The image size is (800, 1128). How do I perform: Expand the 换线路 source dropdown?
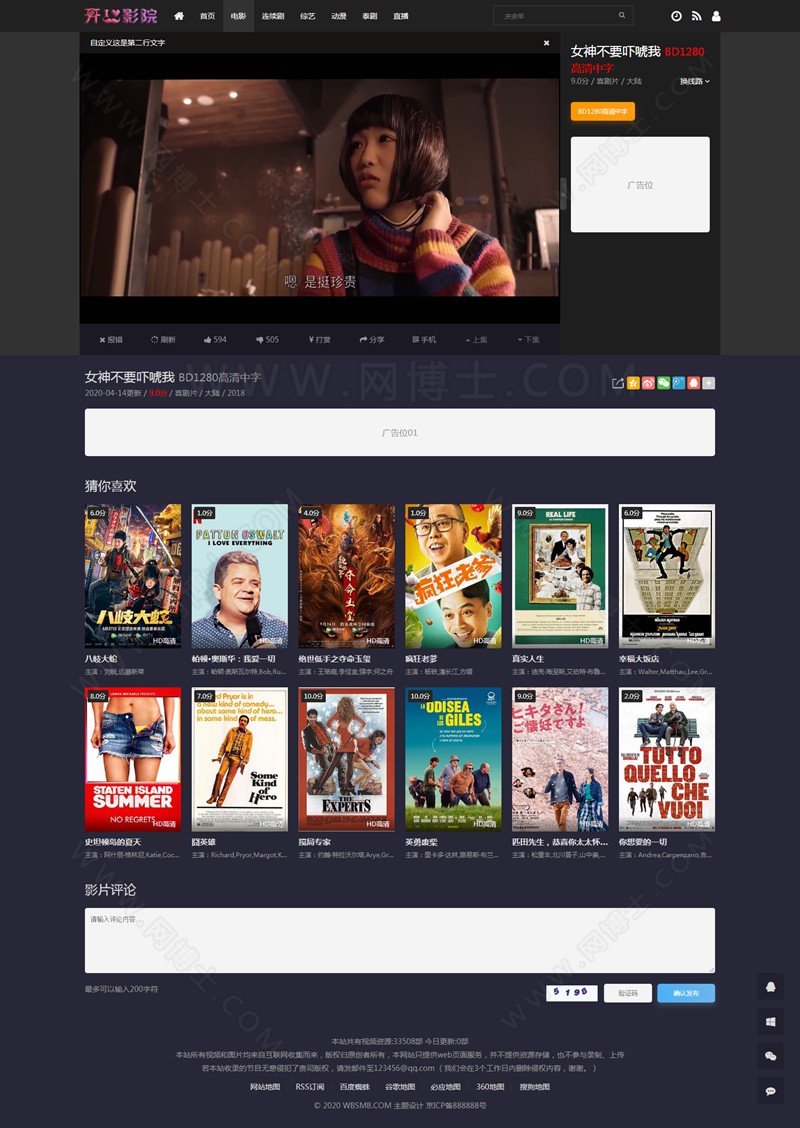[695, 81]
